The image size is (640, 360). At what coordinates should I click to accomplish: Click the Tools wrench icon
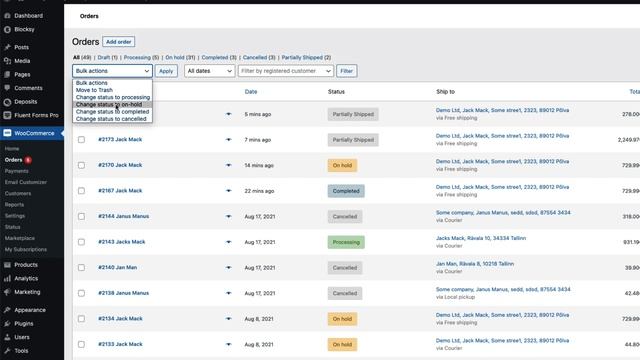(x=7, y=351)
